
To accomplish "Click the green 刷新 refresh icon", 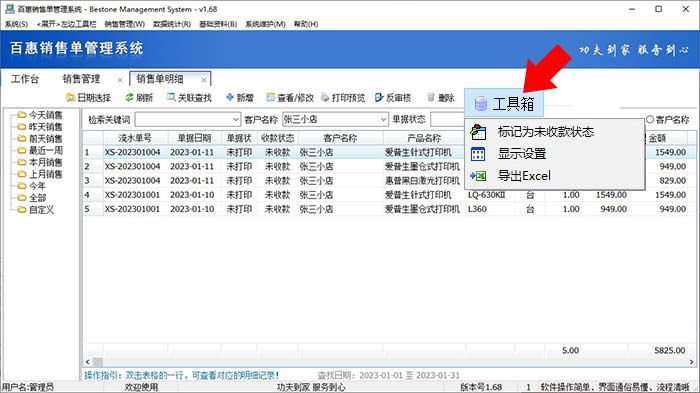I will [x=129, y=97].
